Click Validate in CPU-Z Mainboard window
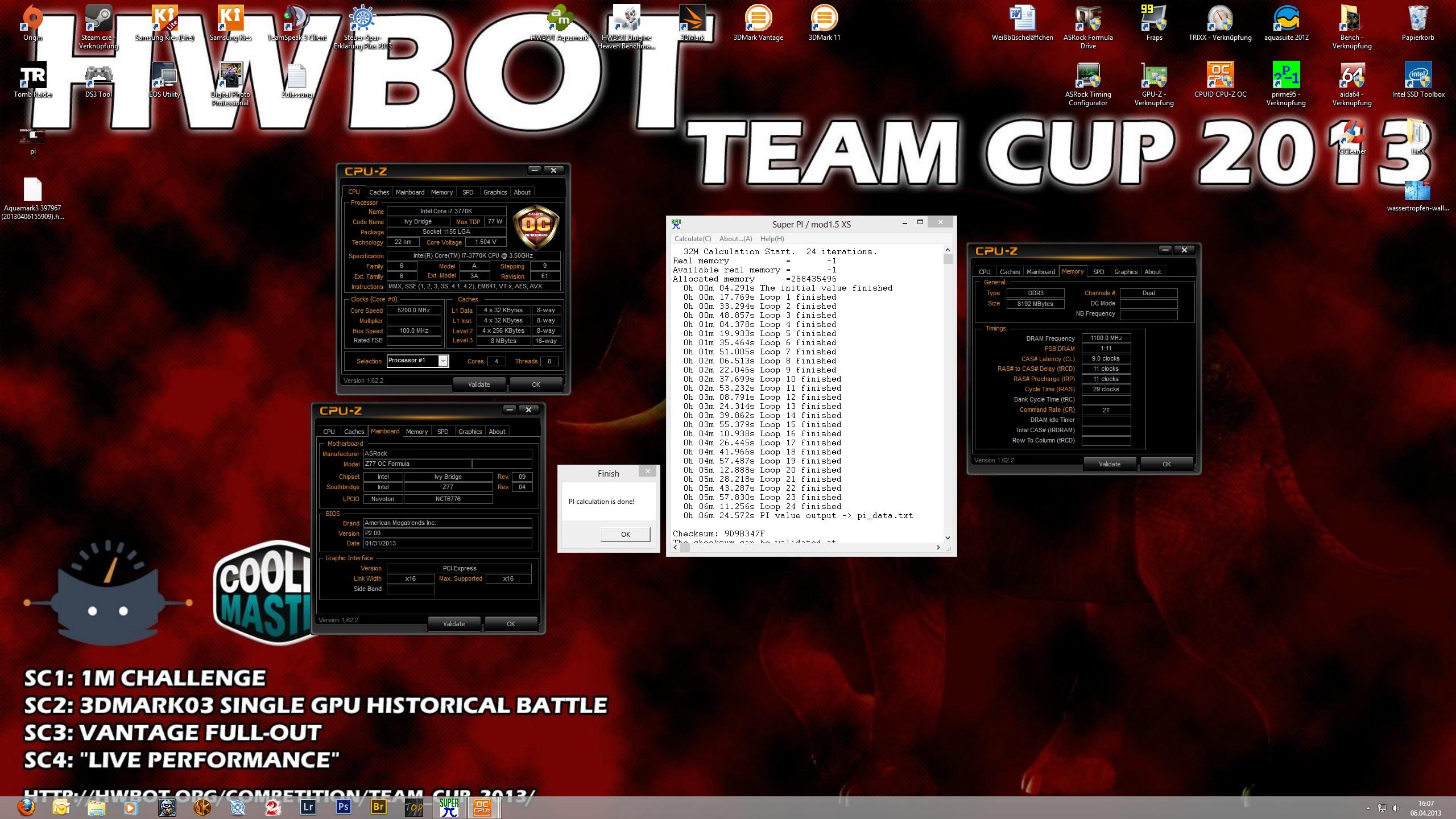The image size is (1456, 819). pos(454,624)
